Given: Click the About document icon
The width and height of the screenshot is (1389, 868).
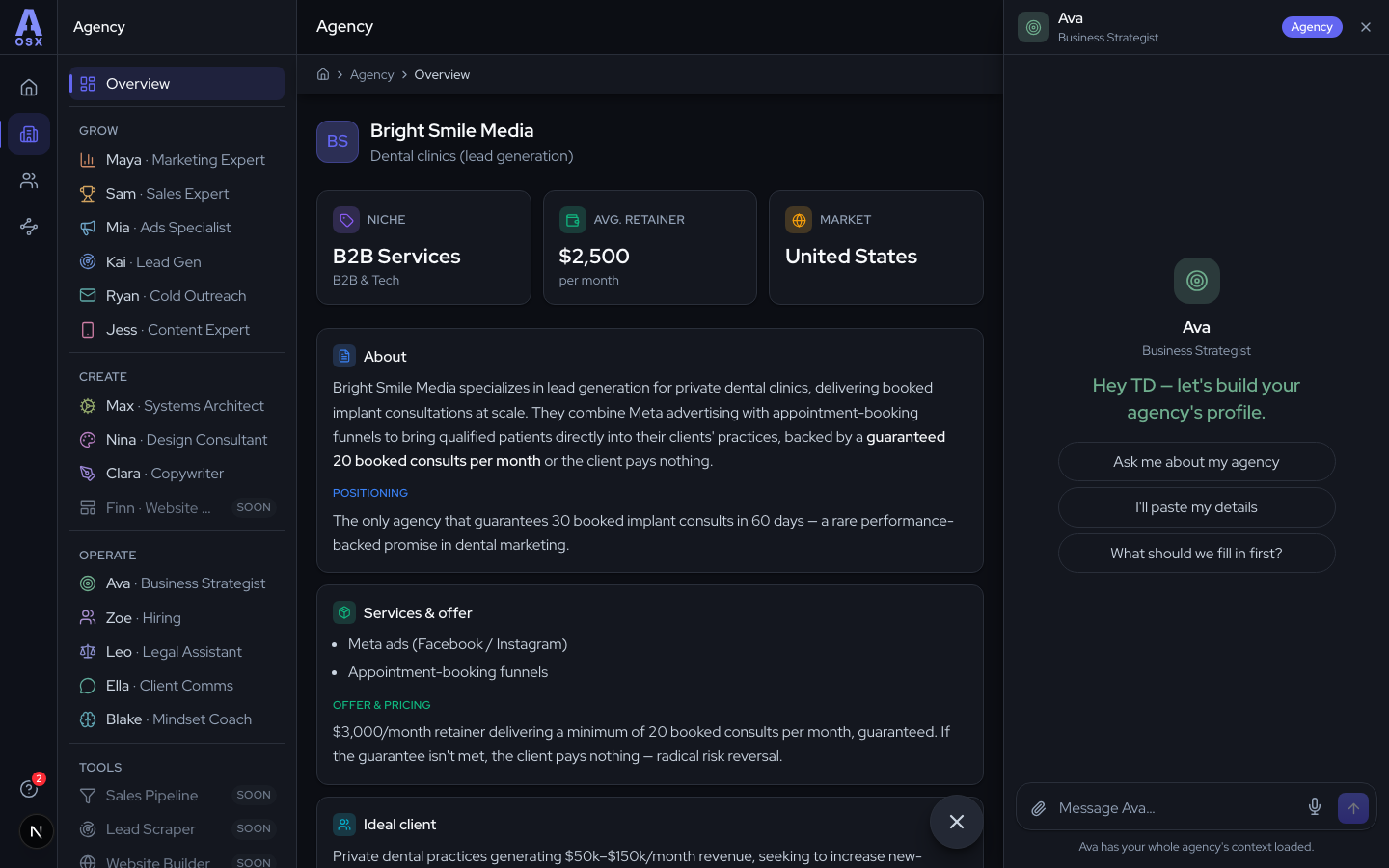Looking at the screenshot, I should pyautogui.click(x=344, y=356).
